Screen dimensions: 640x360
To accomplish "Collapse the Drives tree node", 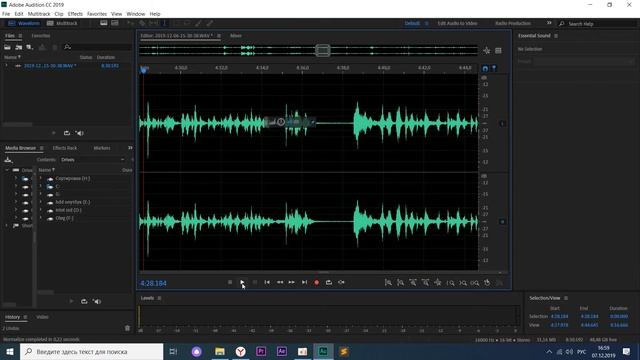I will click(x=7, y=170).
